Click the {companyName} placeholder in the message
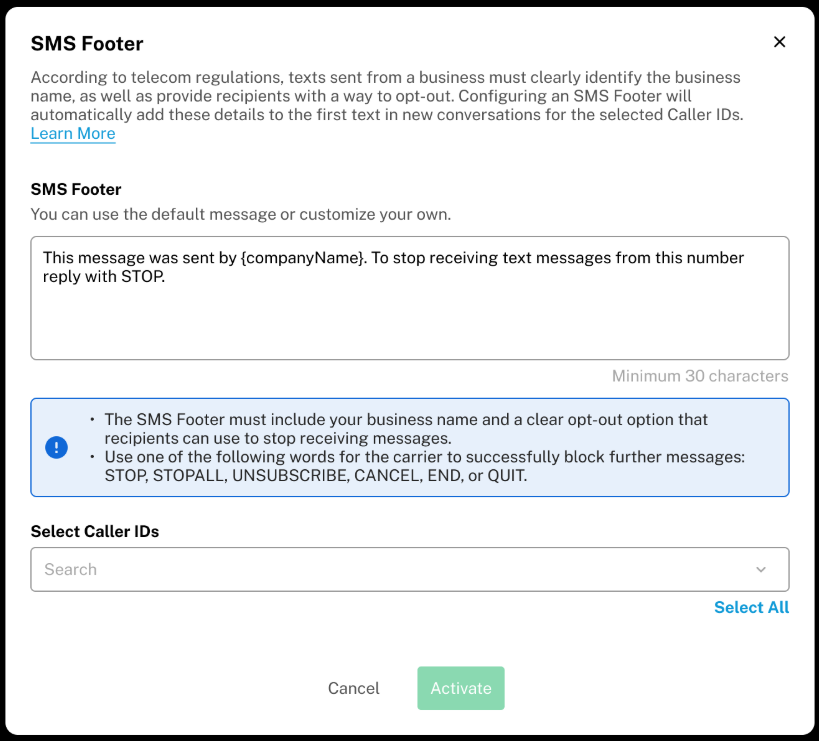Viewport: 819px width, 741px height. click(304, 258)
